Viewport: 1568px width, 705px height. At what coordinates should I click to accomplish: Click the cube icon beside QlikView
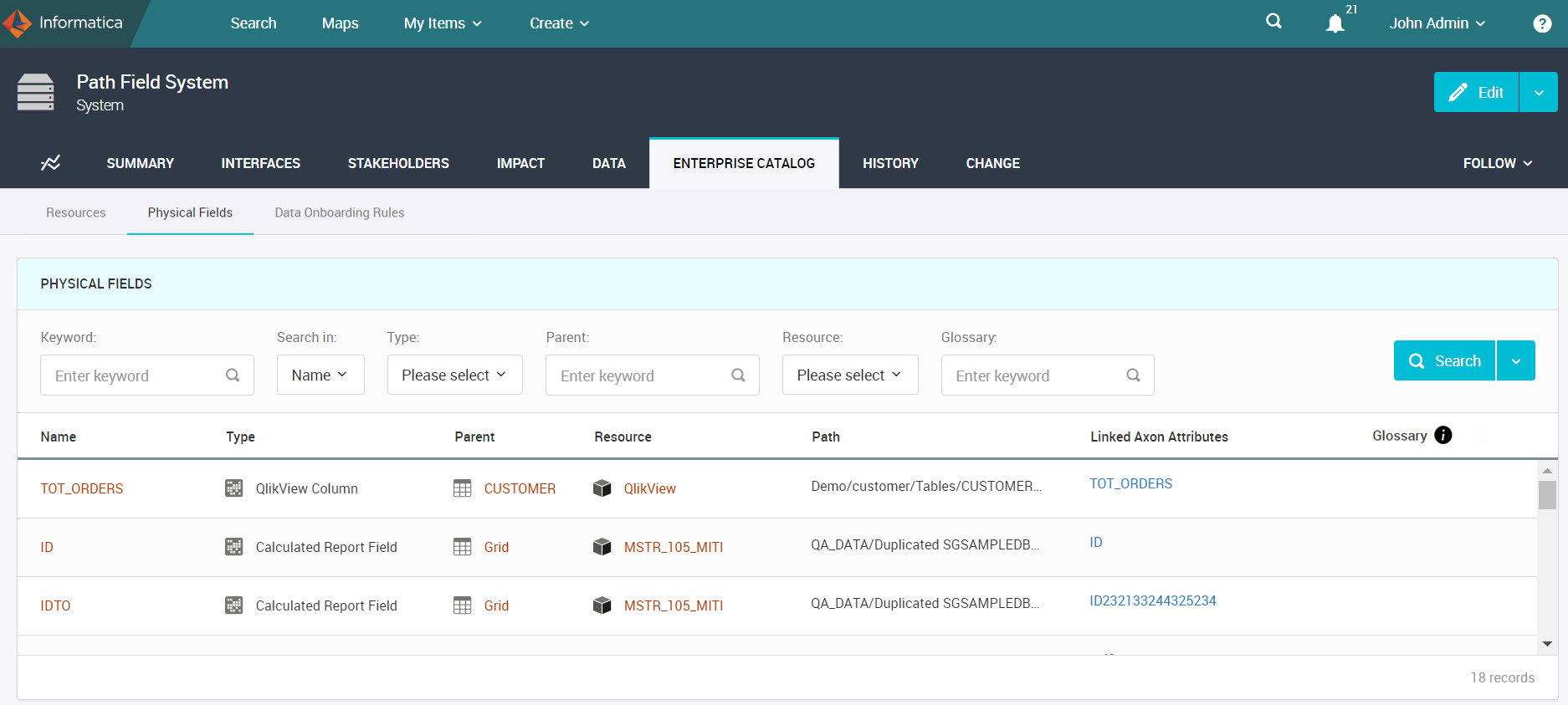coord(602,488)
